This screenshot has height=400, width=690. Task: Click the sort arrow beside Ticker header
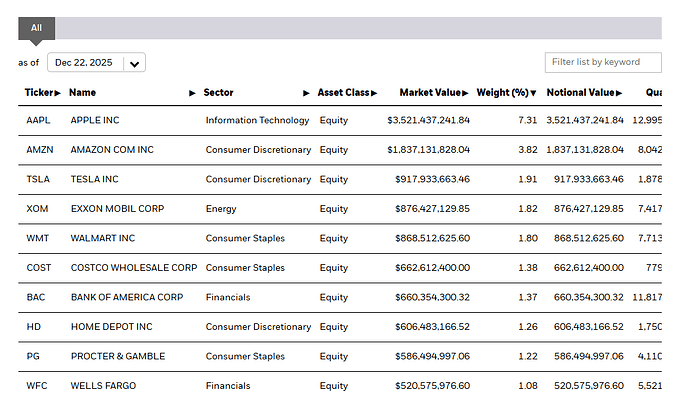pos(58,93)
